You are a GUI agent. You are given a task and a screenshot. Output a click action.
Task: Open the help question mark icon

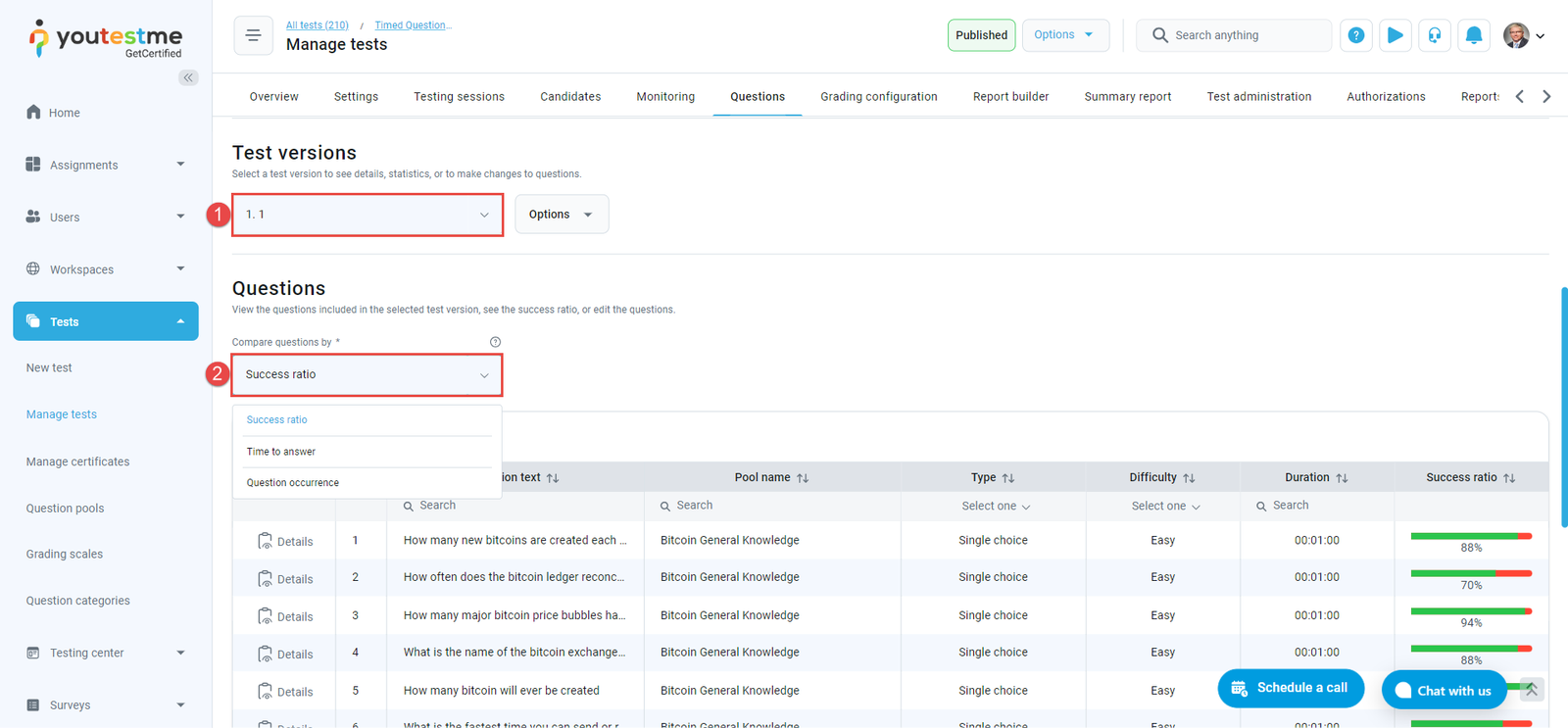pos(1355,35)
